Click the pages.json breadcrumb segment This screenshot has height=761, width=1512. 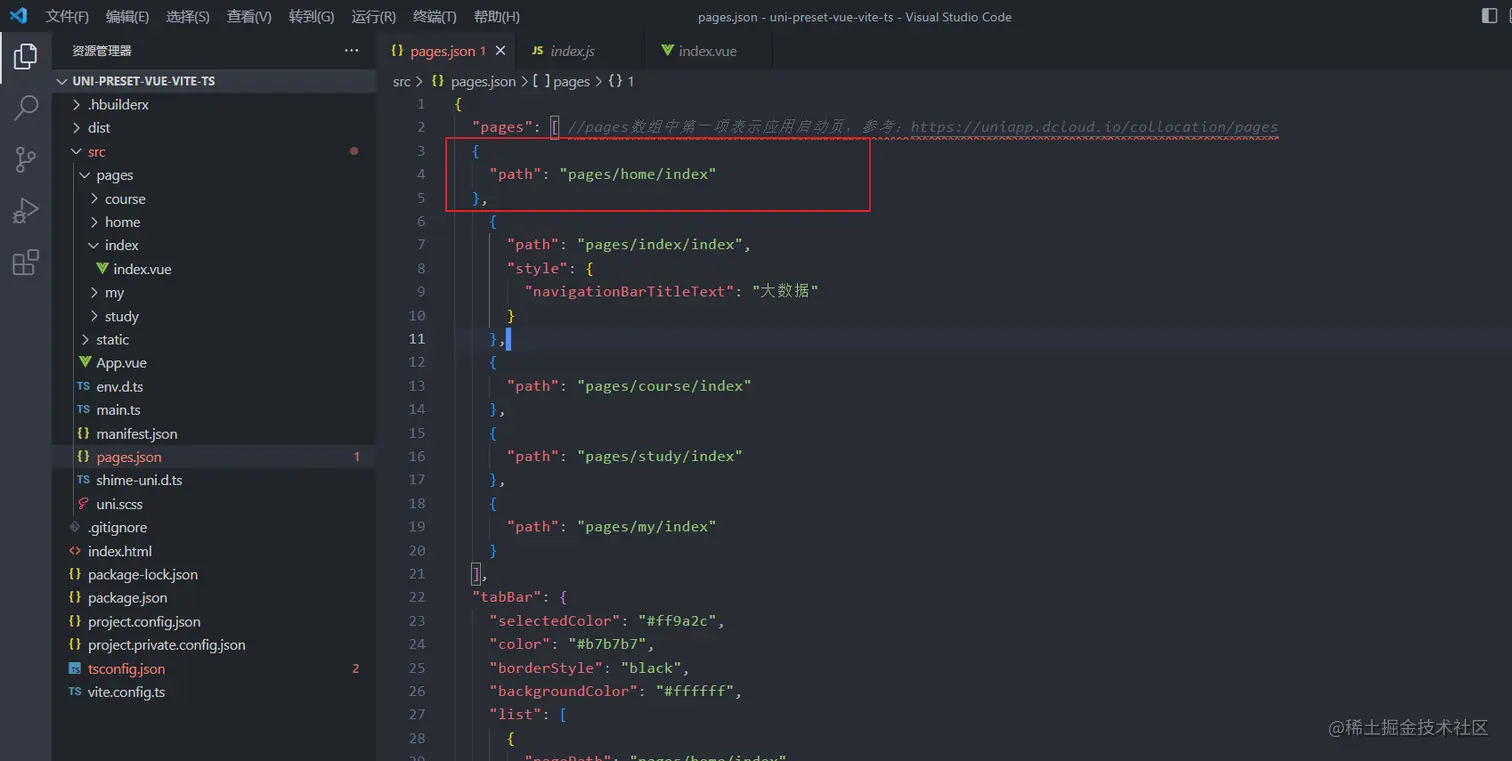(x=483, y=82)
